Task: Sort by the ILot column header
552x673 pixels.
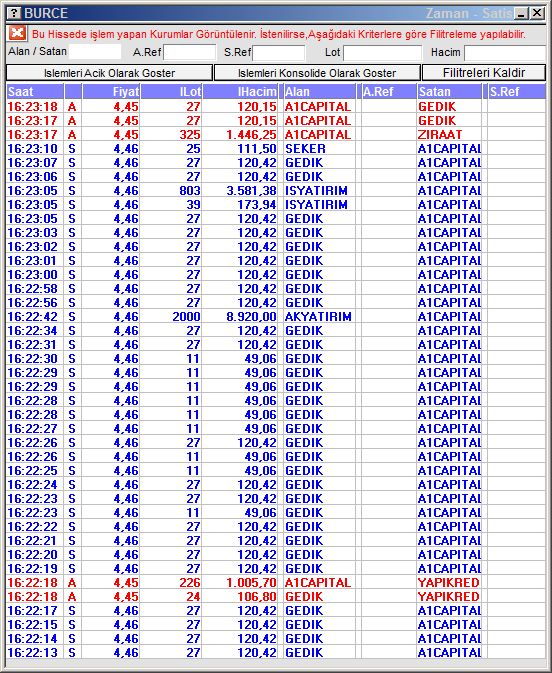Action: pos(171,91)
